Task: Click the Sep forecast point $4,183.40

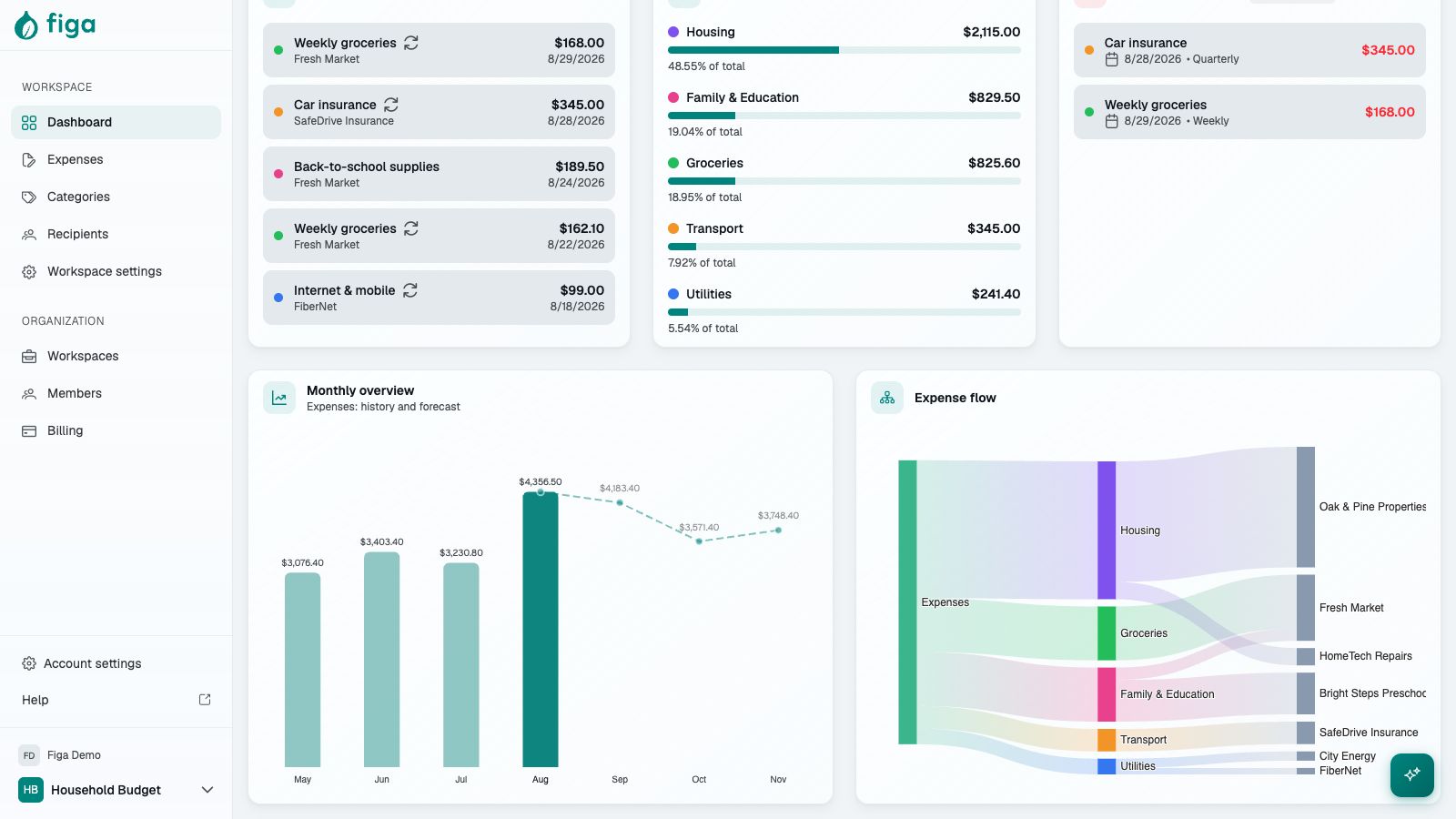Action: tap(620, 502)
